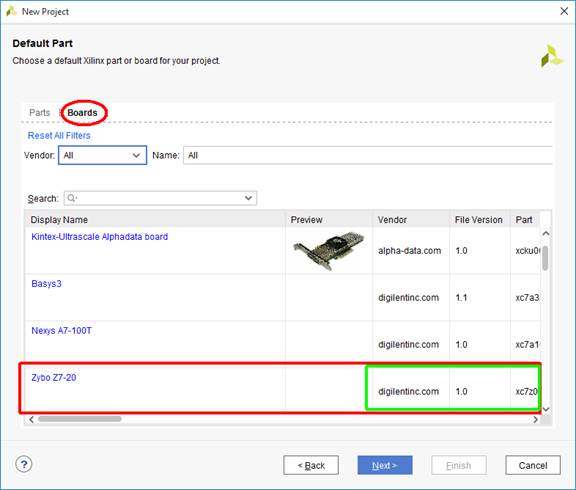This screenshot has height=490, width=576.
Task: Sort by File Version column header
Action: [480, 220]
